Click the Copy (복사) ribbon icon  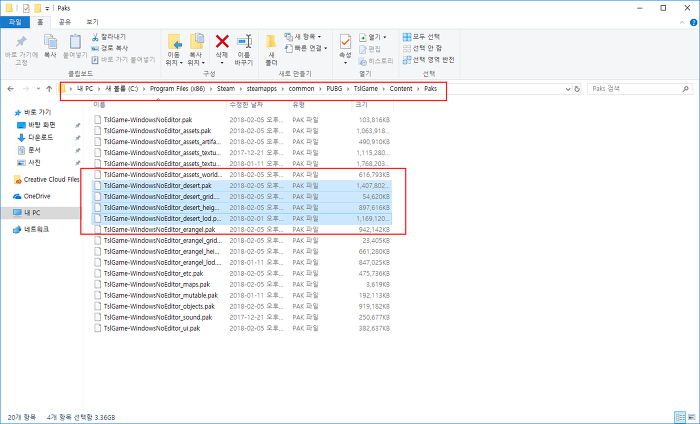50,42
